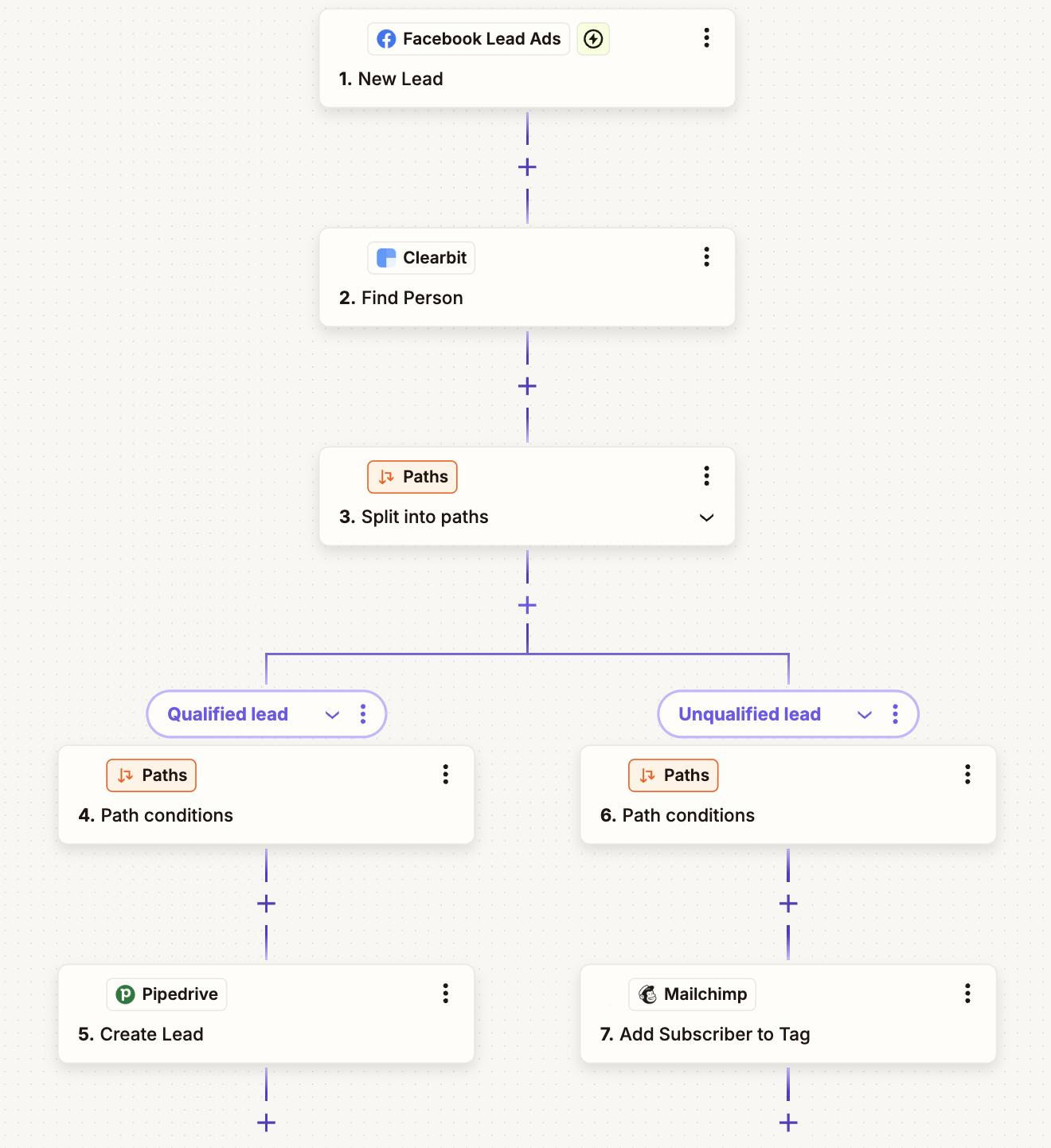Expand the Unqualified lead path dropdown chevron

pyautogui.click(x=865, y=715)
